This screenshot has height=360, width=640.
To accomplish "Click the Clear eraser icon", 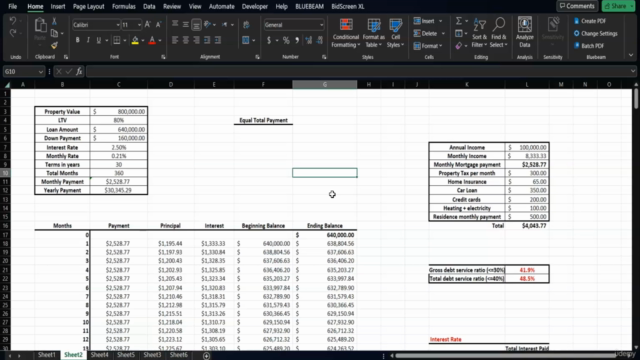I will 459,46.
